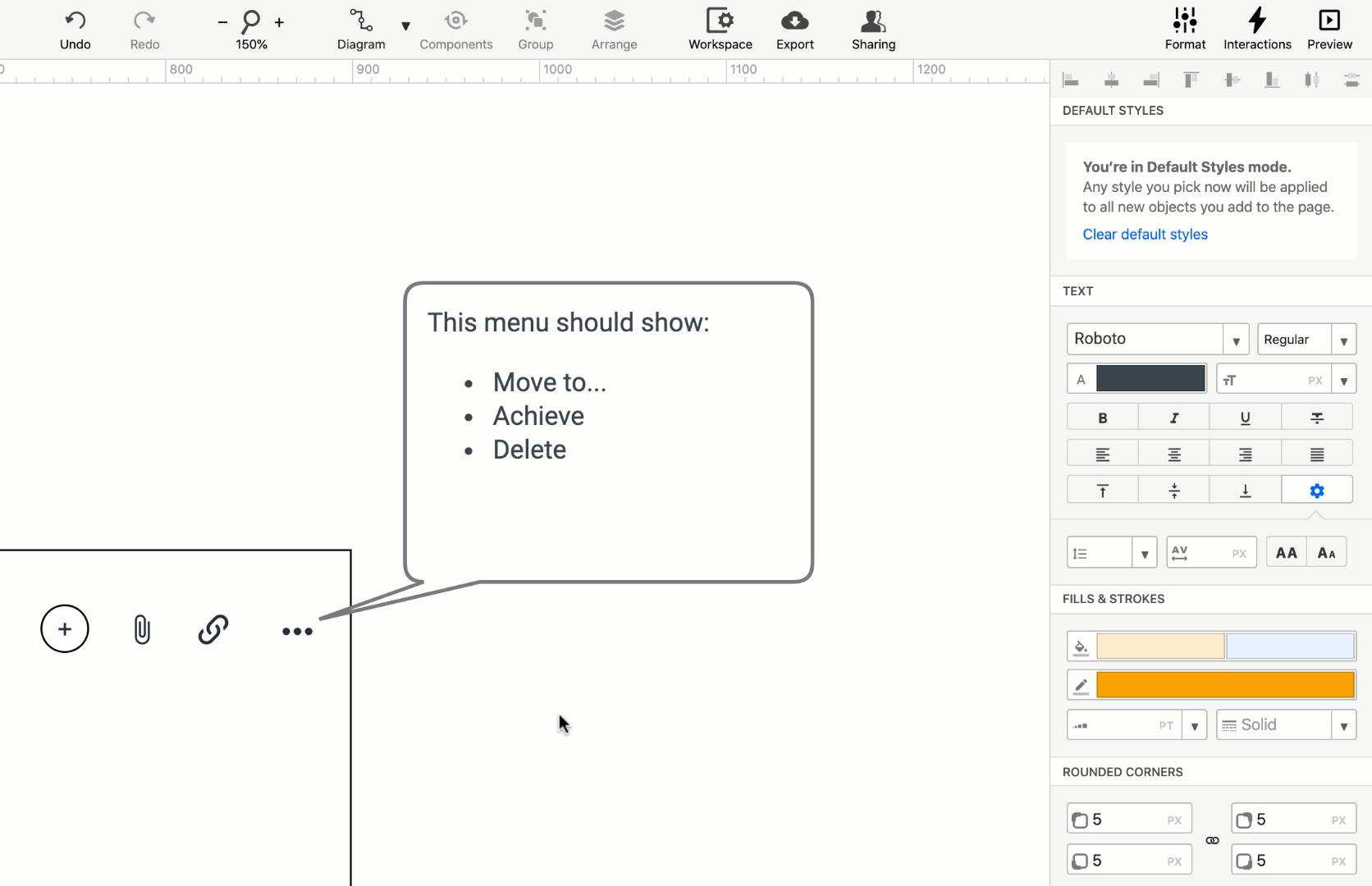This screenshot has width=1372, height=886.
Task: Click the paperclip attachment icon on canvas
Action: [142, 629]
